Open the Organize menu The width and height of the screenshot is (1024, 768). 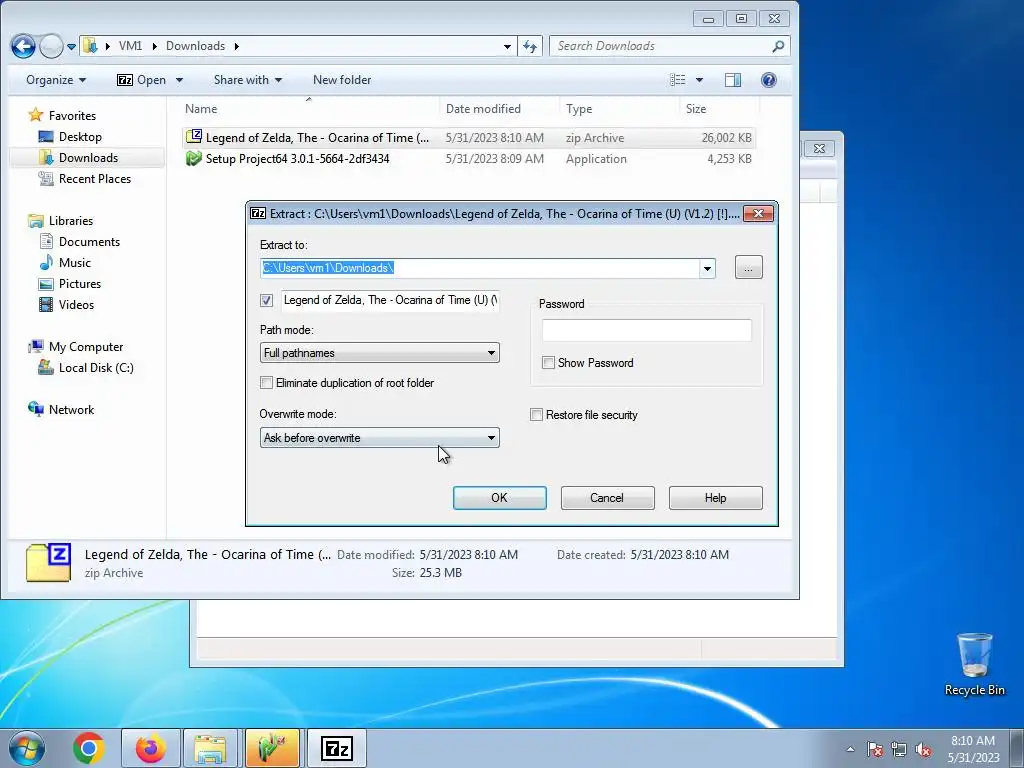coord(56,80)
